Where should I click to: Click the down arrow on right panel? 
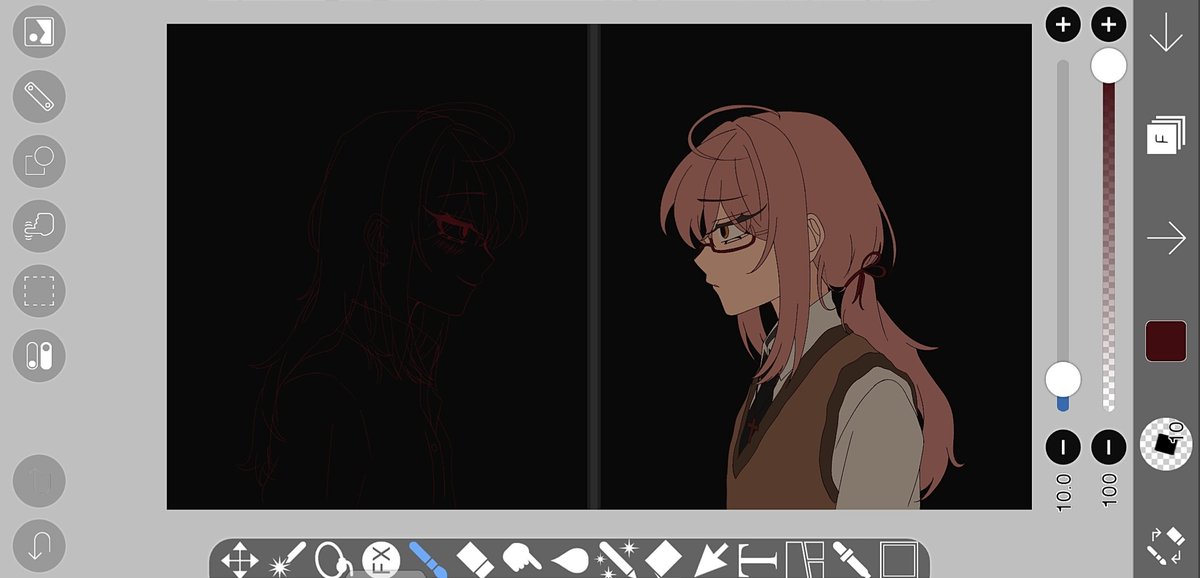point(1166,33)
